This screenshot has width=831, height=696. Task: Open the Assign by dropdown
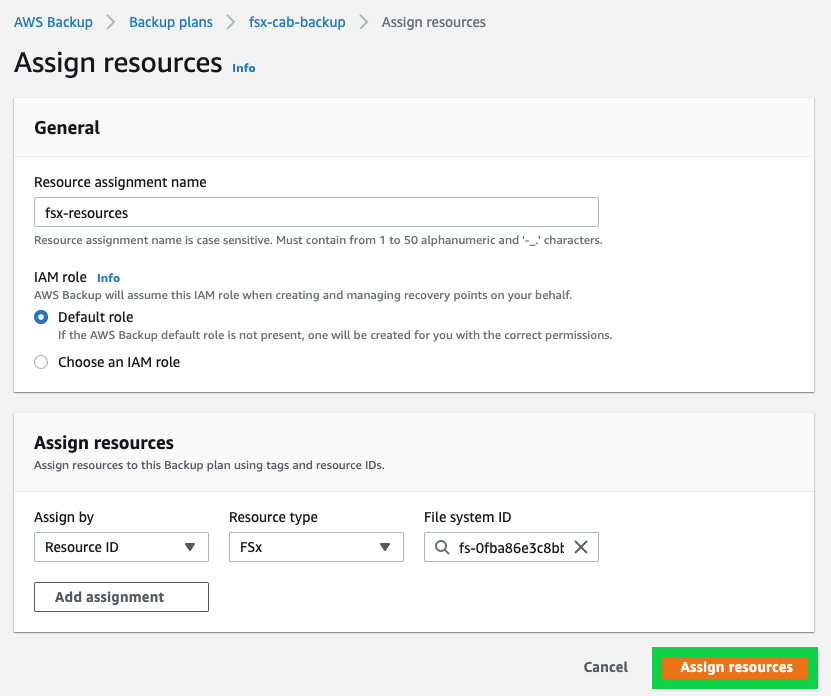[x=121, y=547]
